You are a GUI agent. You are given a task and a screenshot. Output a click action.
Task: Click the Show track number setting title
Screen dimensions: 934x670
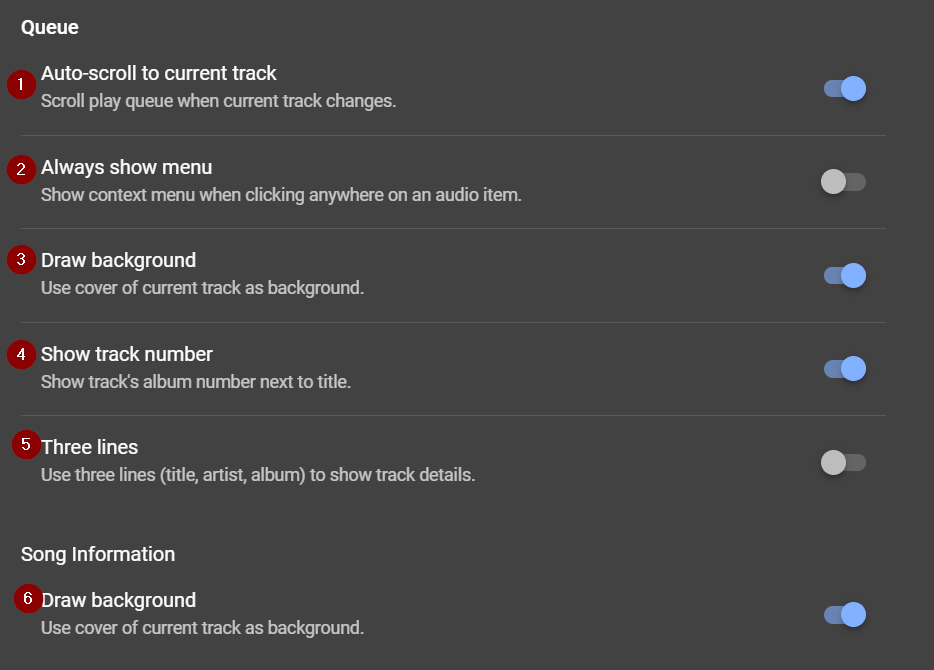tap(127, 354)
